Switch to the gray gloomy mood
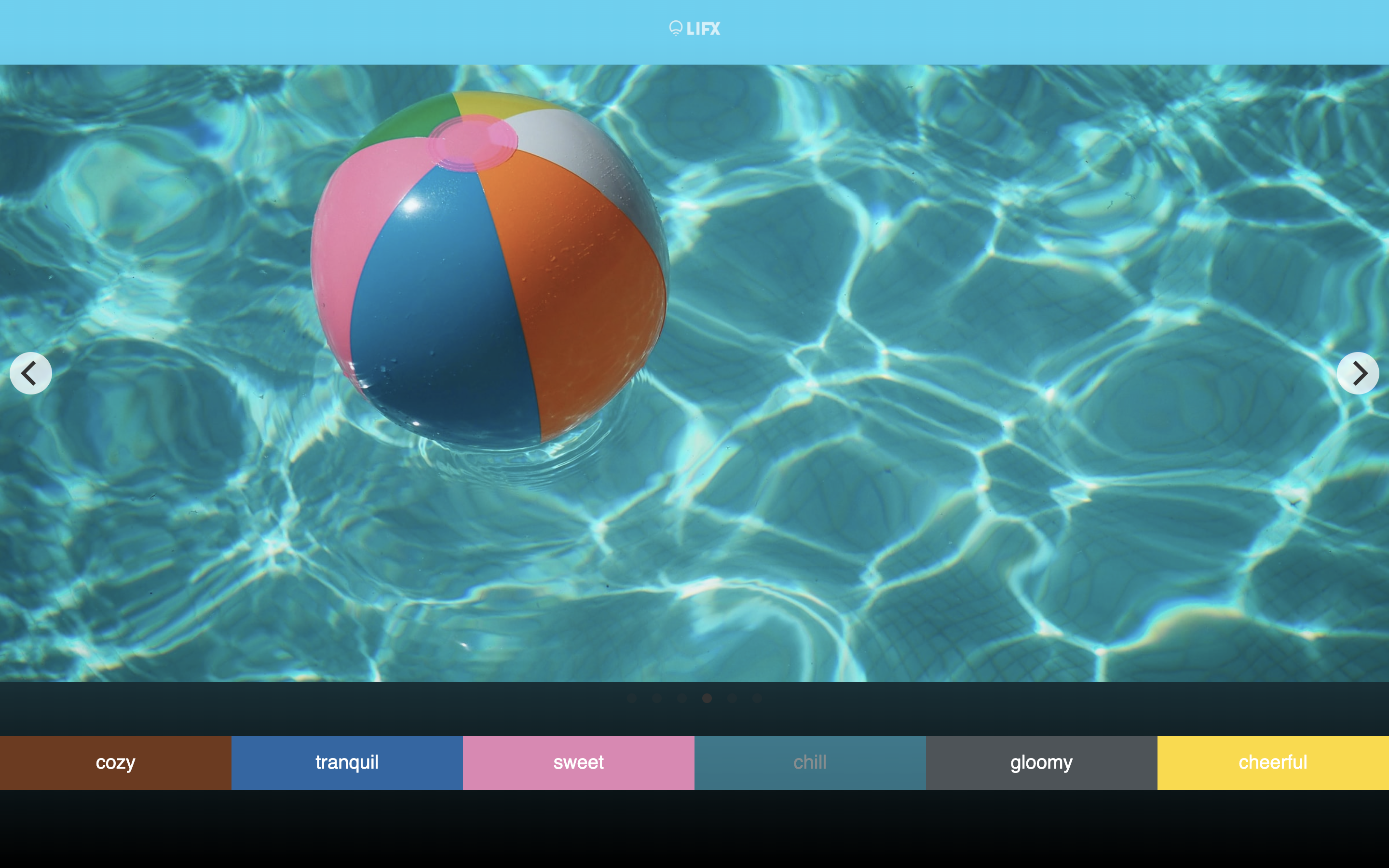1389x868 pixels. tap(1041, 762)
